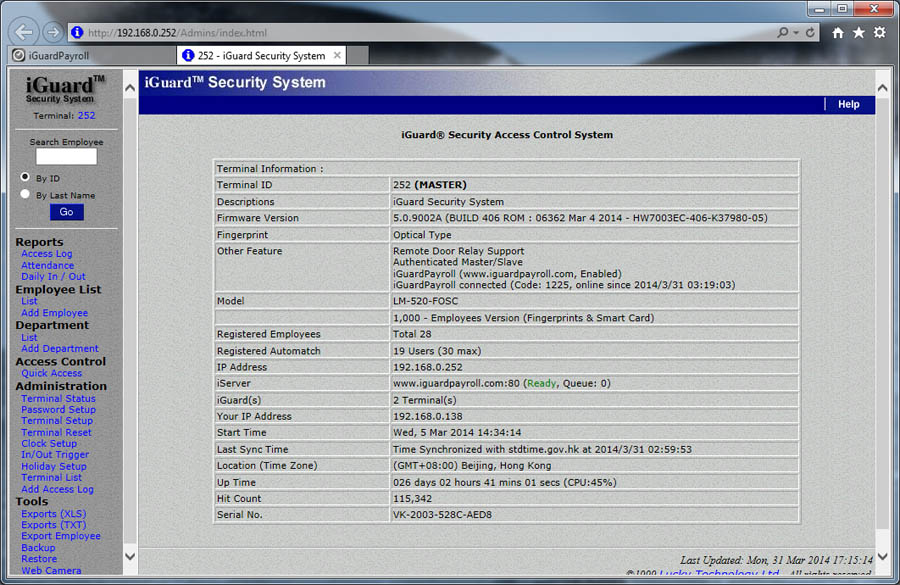Image resolution: width=900 pixels, height=585 pixels.
Task: Minimize the browser window
Action: pos(819,9)
